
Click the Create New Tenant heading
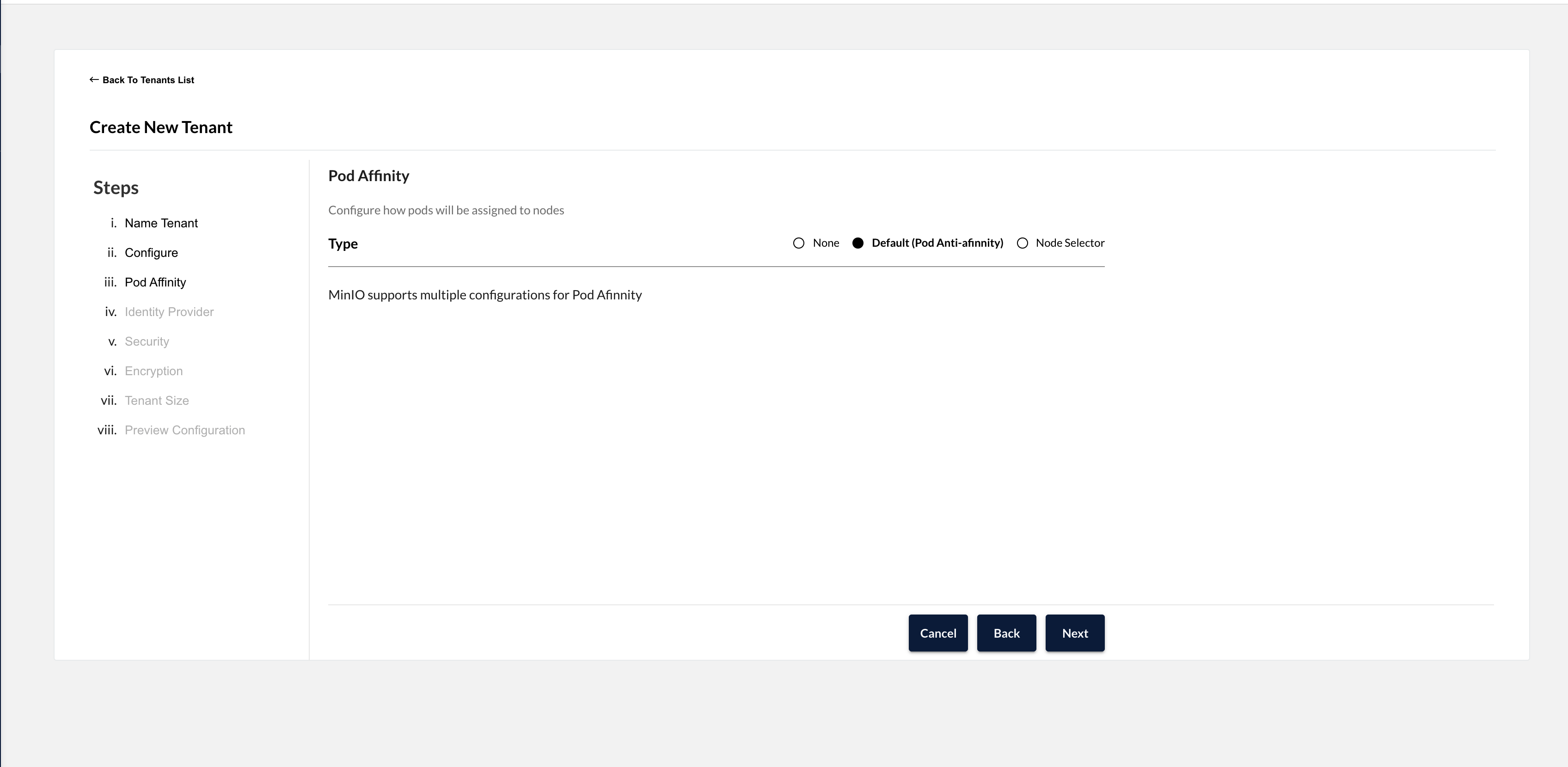point(161,127)
